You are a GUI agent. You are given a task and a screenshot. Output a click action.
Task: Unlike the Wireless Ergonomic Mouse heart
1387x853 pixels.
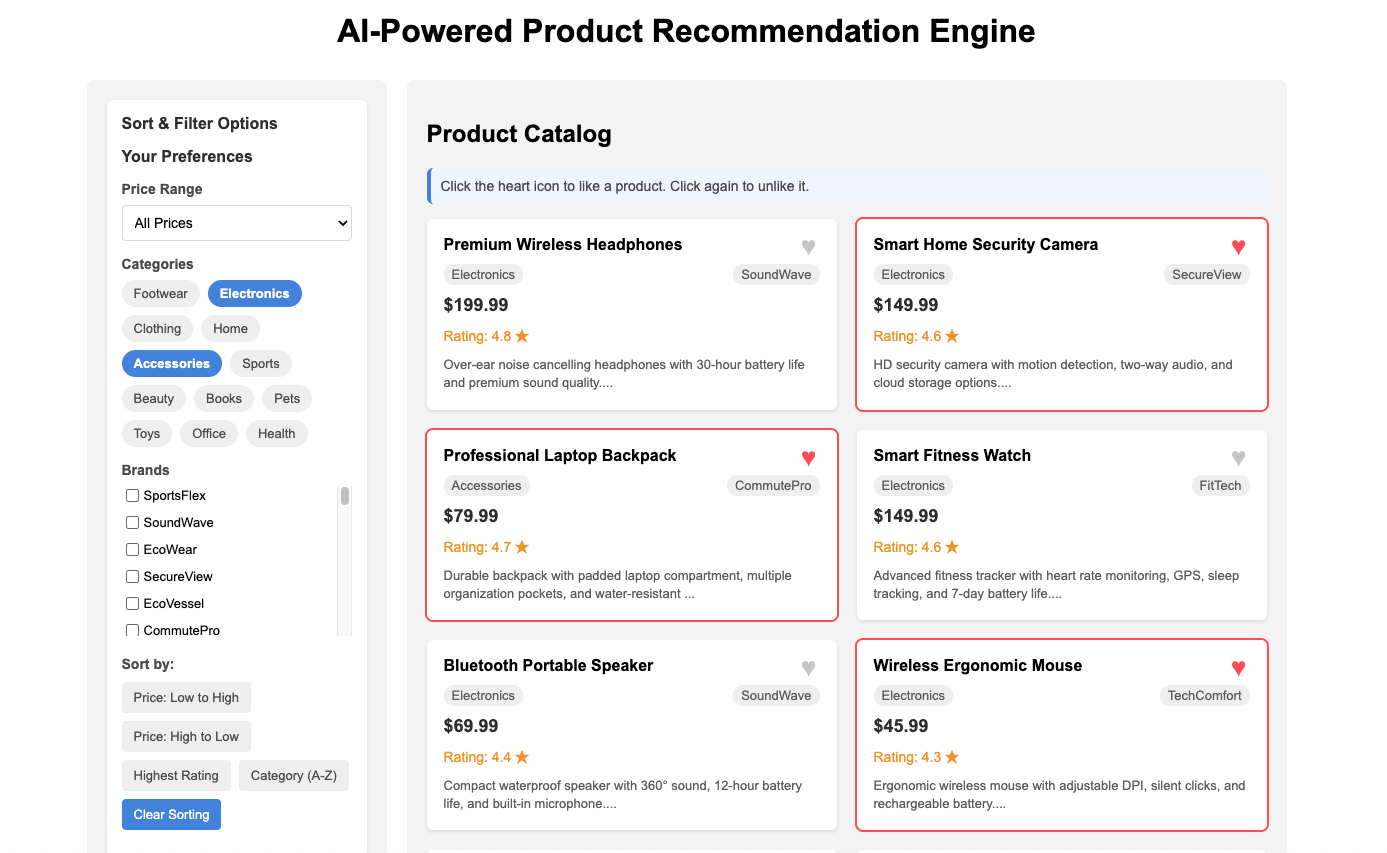[1238, 667]
